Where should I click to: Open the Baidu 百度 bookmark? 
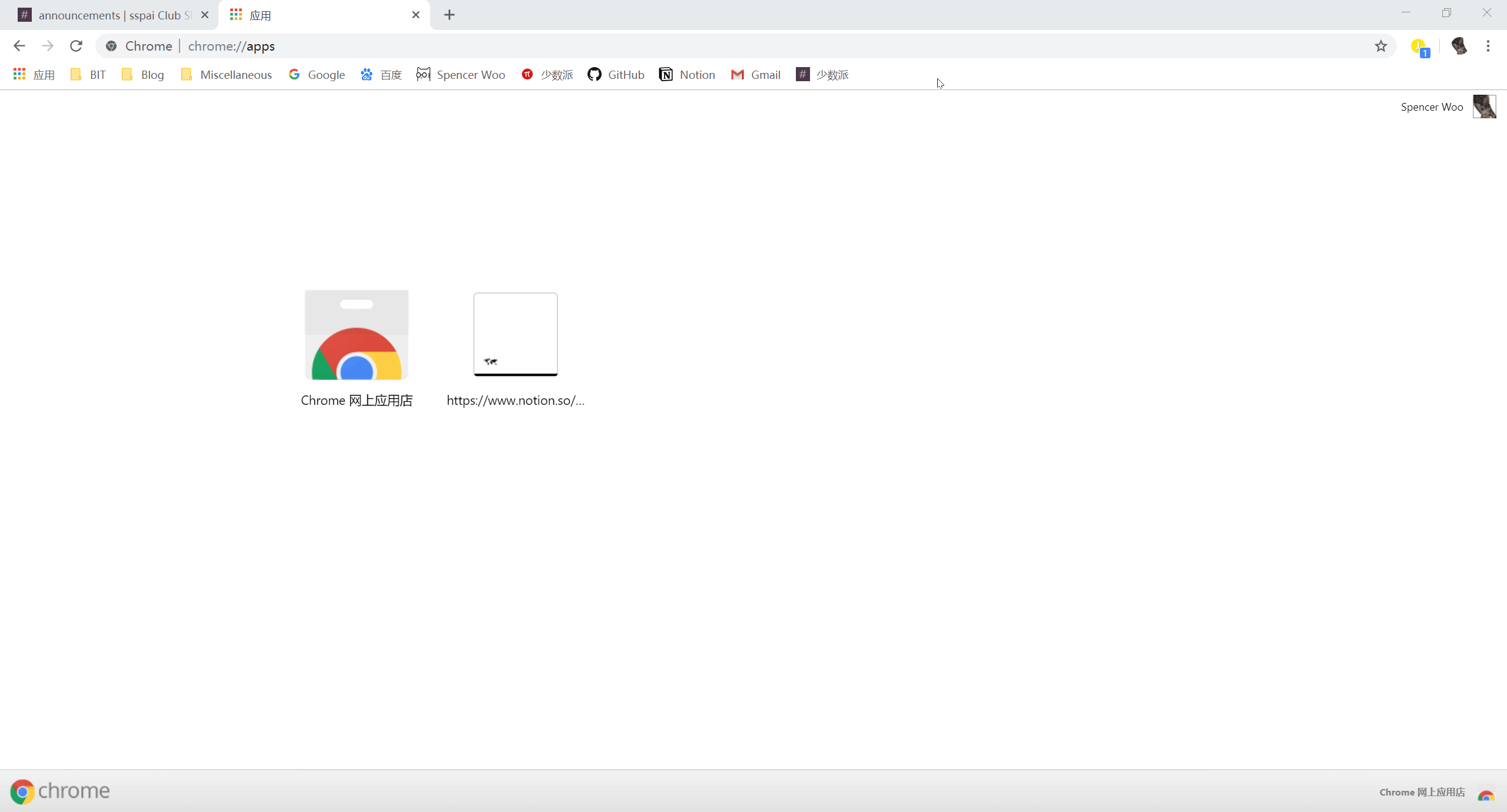pos(381,75)
